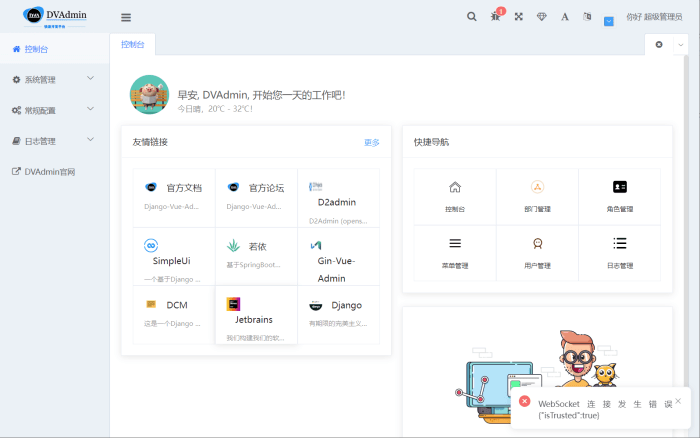Click the Jetbrains logo icon
Image resolution: width=700 pixels, height=438 pixels.
[233, 304]
